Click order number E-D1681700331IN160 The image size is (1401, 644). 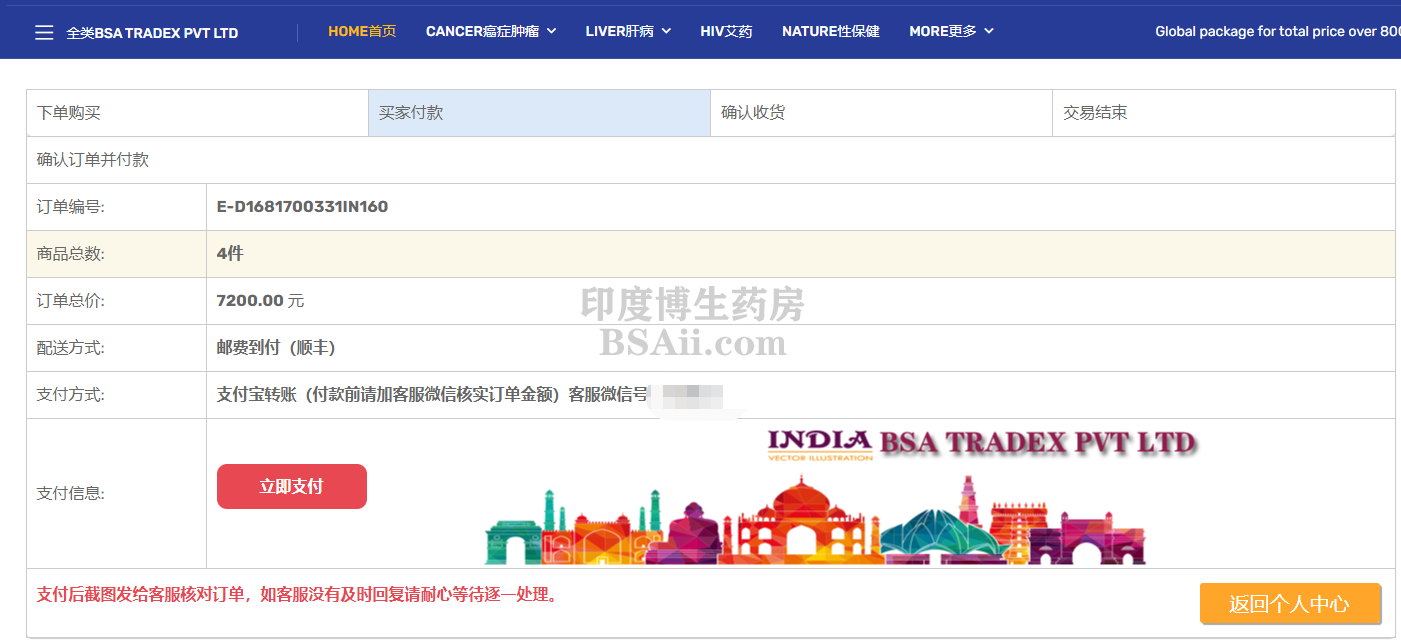pos(302,207)
